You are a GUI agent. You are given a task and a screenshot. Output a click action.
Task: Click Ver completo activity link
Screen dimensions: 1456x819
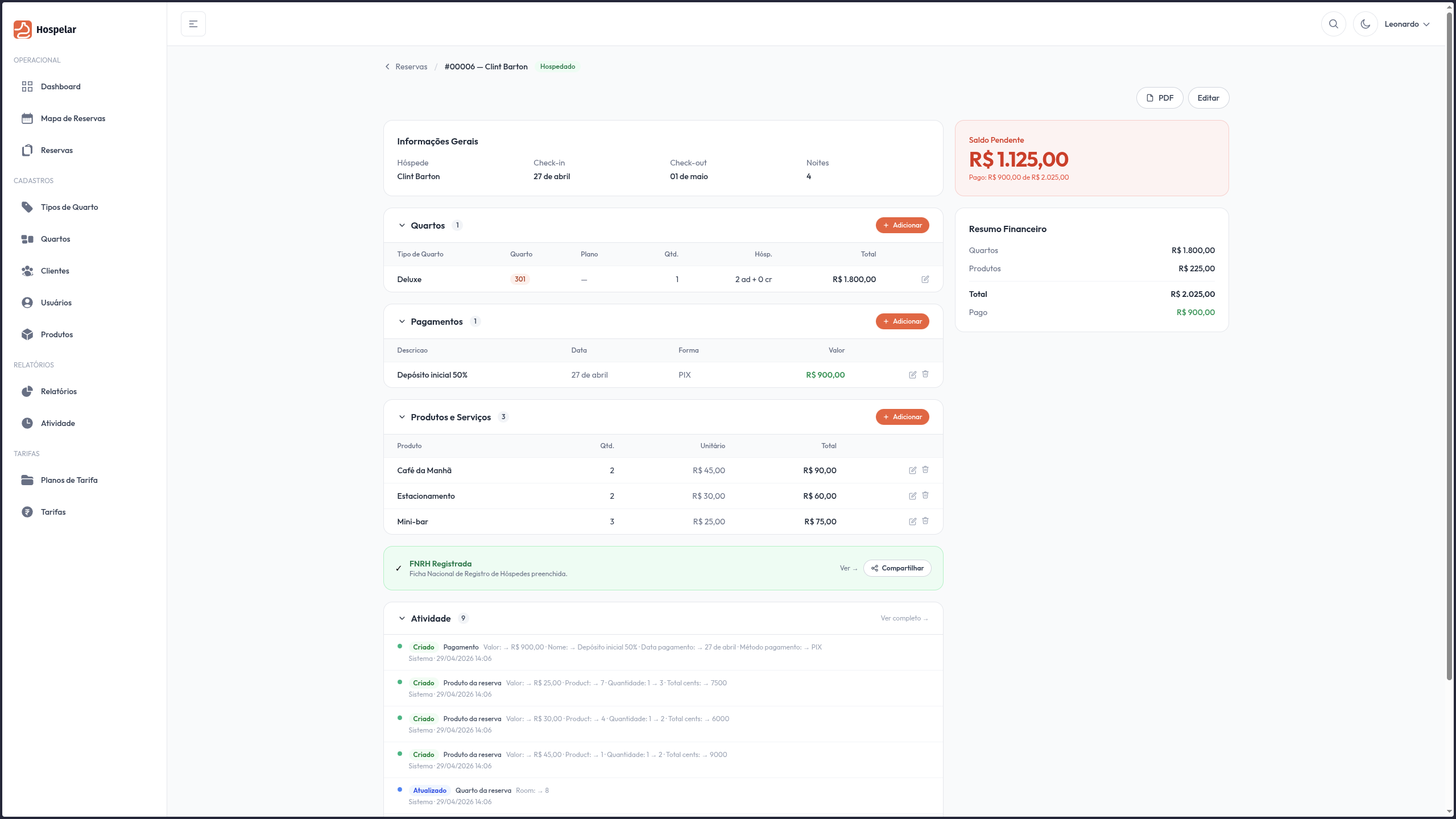[904, 618]
